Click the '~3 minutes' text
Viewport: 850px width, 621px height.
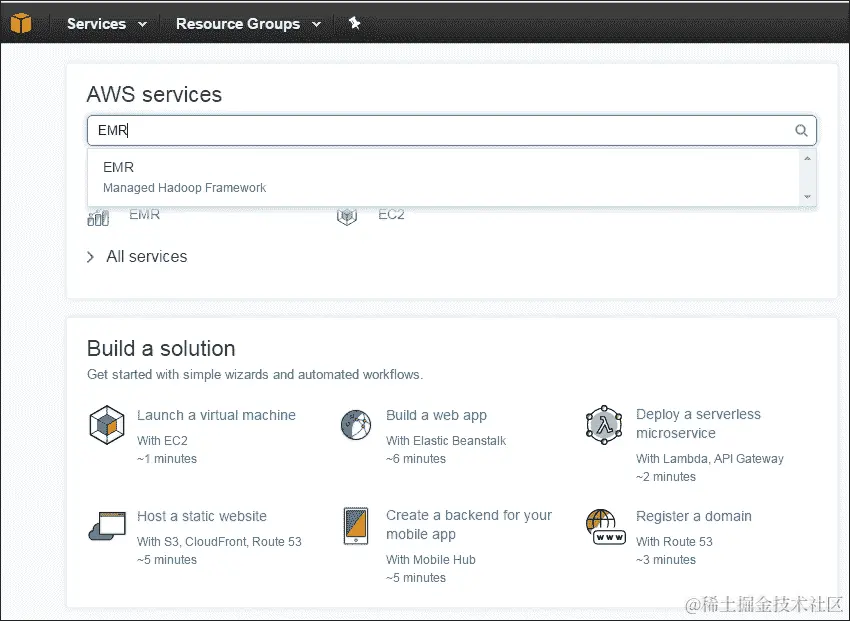(666, 559)
